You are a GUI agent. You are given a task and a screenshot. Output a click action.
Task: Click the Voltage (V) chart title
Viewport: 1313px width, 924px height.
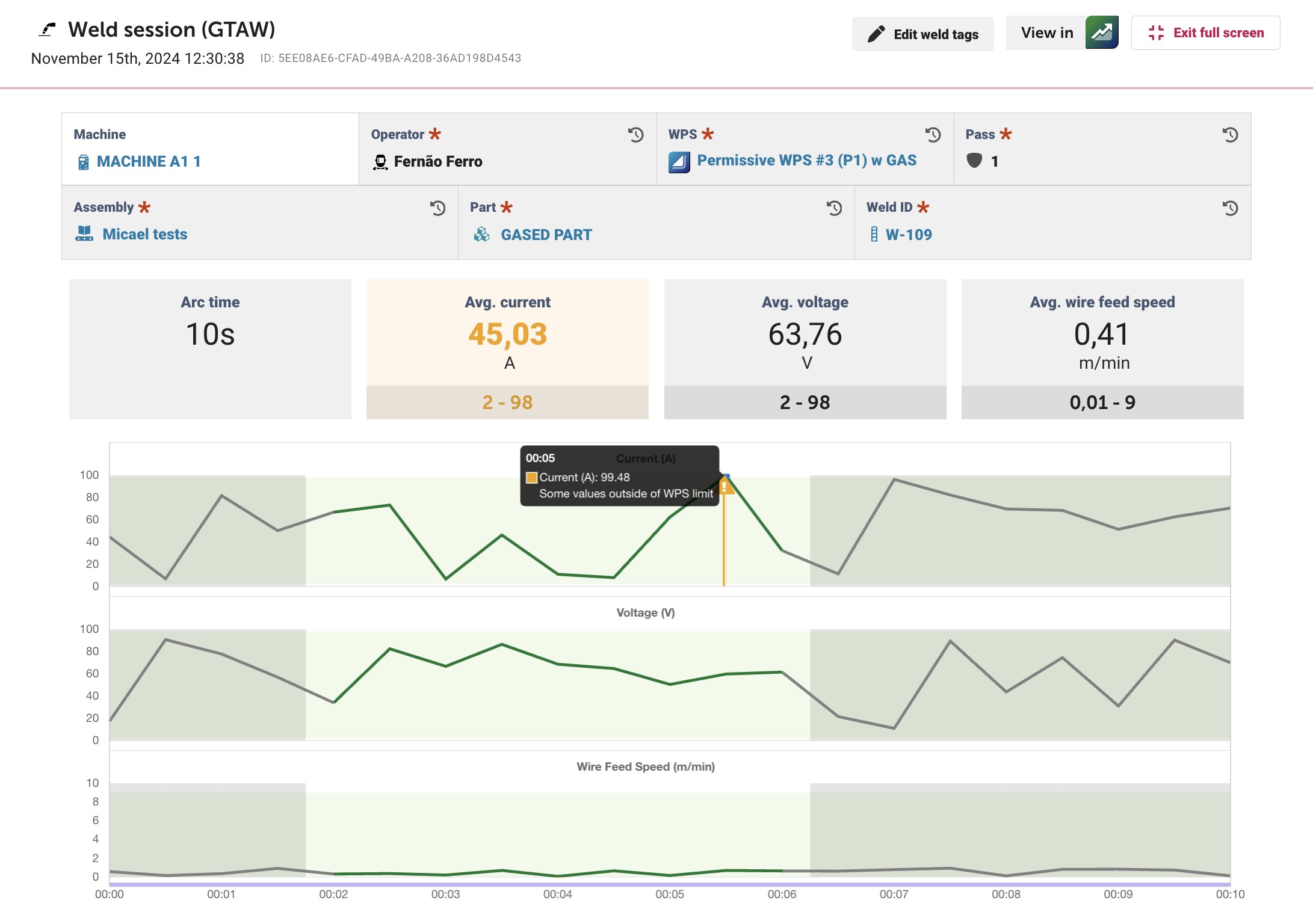coord(646,612)
